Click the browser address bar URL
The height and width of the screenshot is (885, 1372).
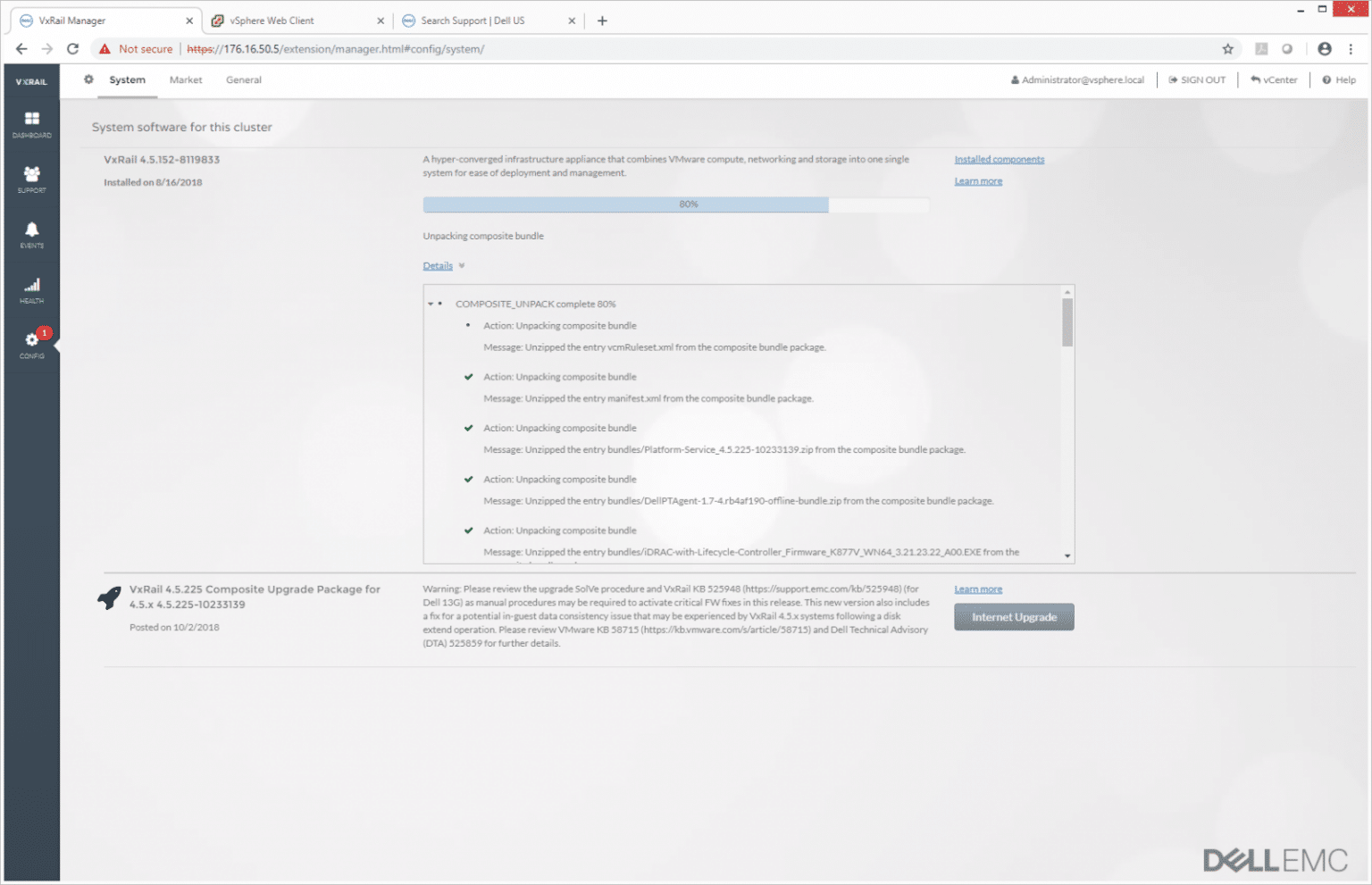[x=336, y=48]
